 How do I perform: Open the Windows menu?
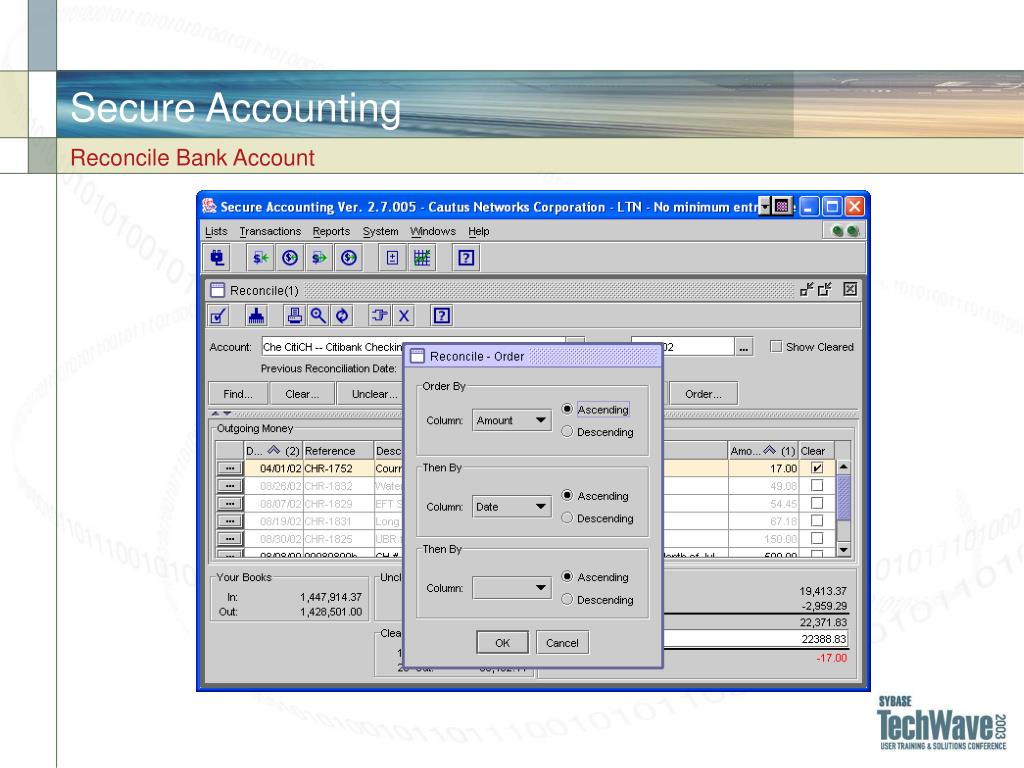point(433,231)
